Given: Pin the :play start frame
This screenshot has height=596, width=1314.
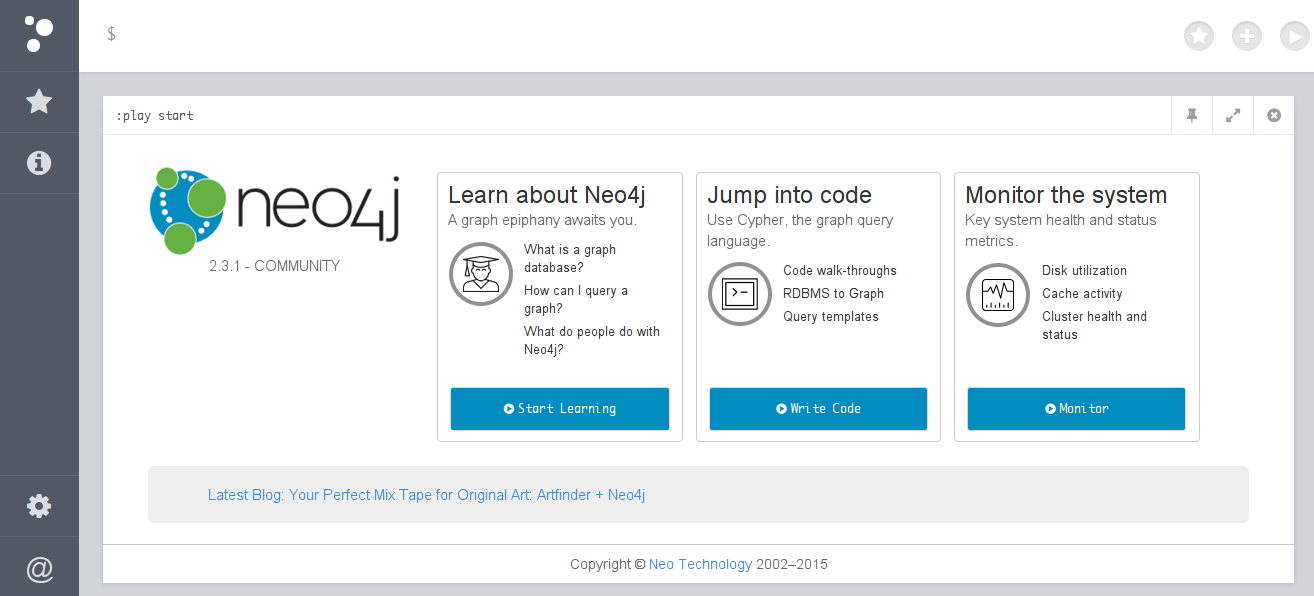Looking at the screenshot, I should point(1192,115).
